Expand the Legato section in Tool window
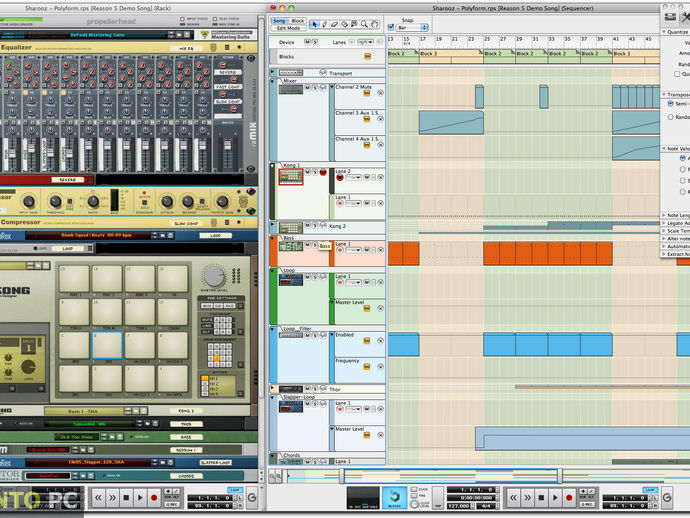Screen dimensions: 690x518 (664, 223)
